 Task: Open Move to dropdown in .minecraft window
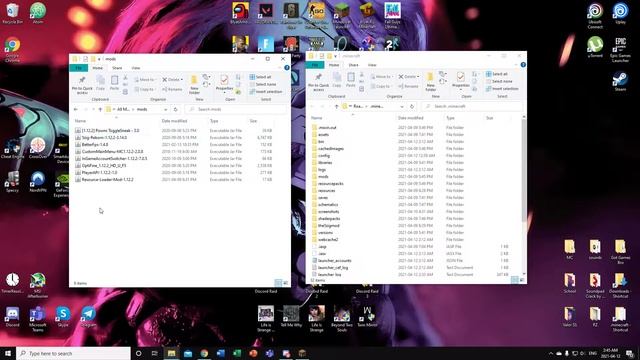[x=382, y=76]
